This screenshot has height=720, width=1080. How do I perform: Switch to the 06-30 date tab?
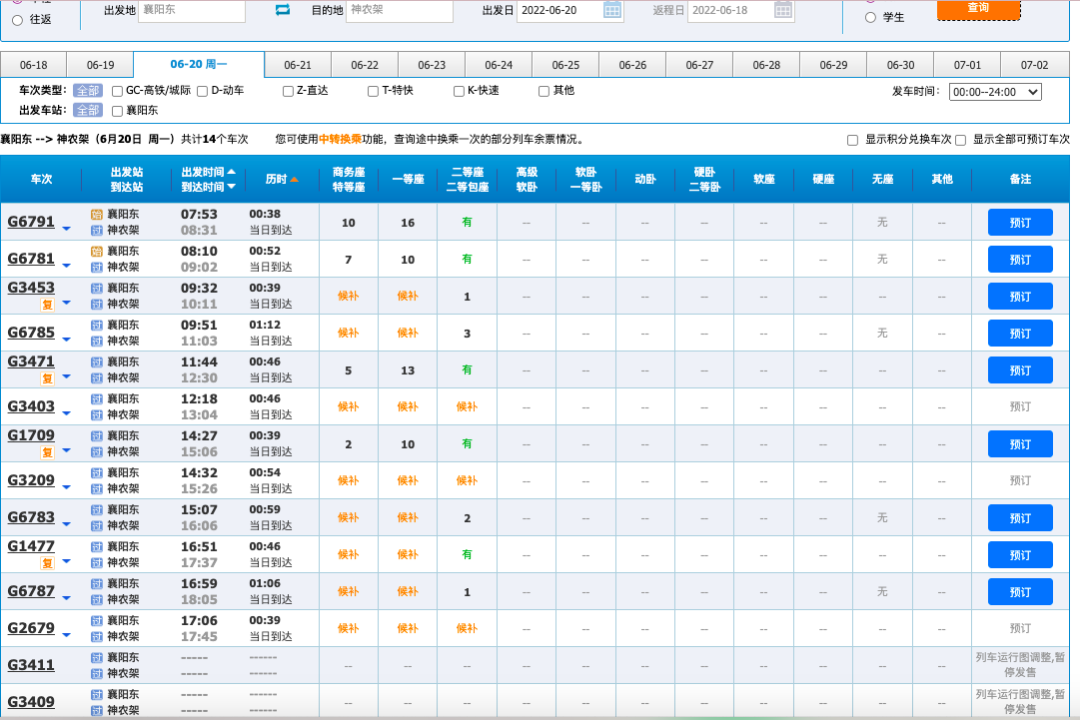pos(900,65)
